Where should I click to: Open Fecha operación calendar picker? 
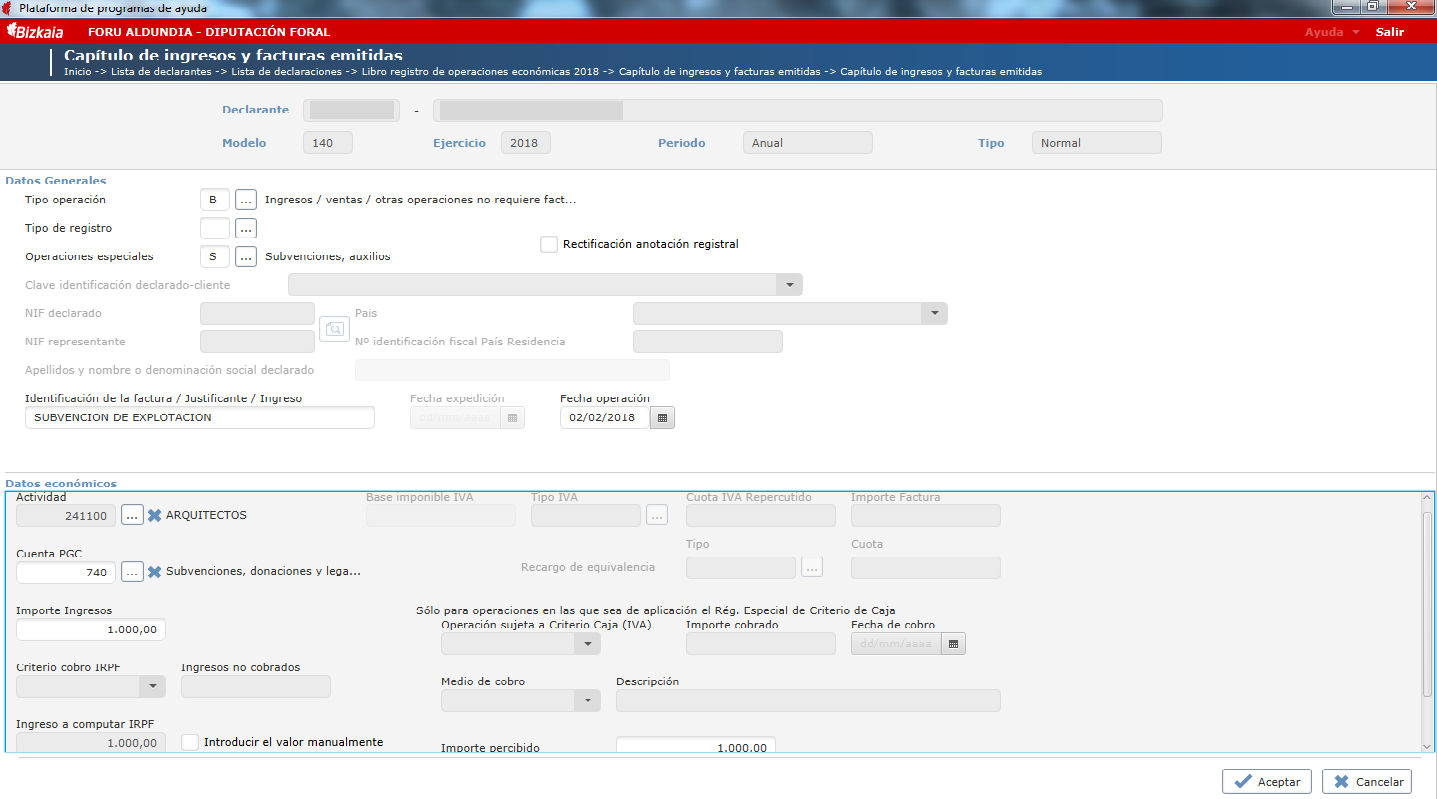click(662, 417)
